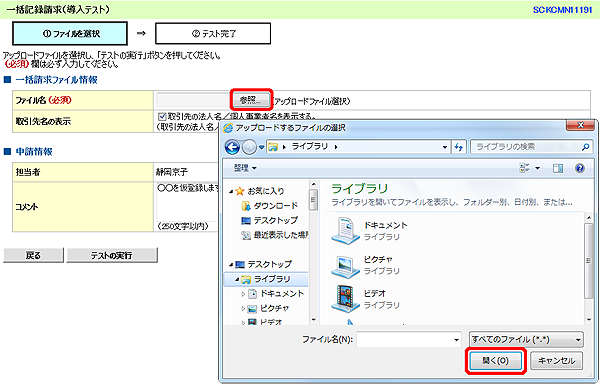Collapse the デスクトップ tree node
Screen dimensions: 600x387
(231, 265)
